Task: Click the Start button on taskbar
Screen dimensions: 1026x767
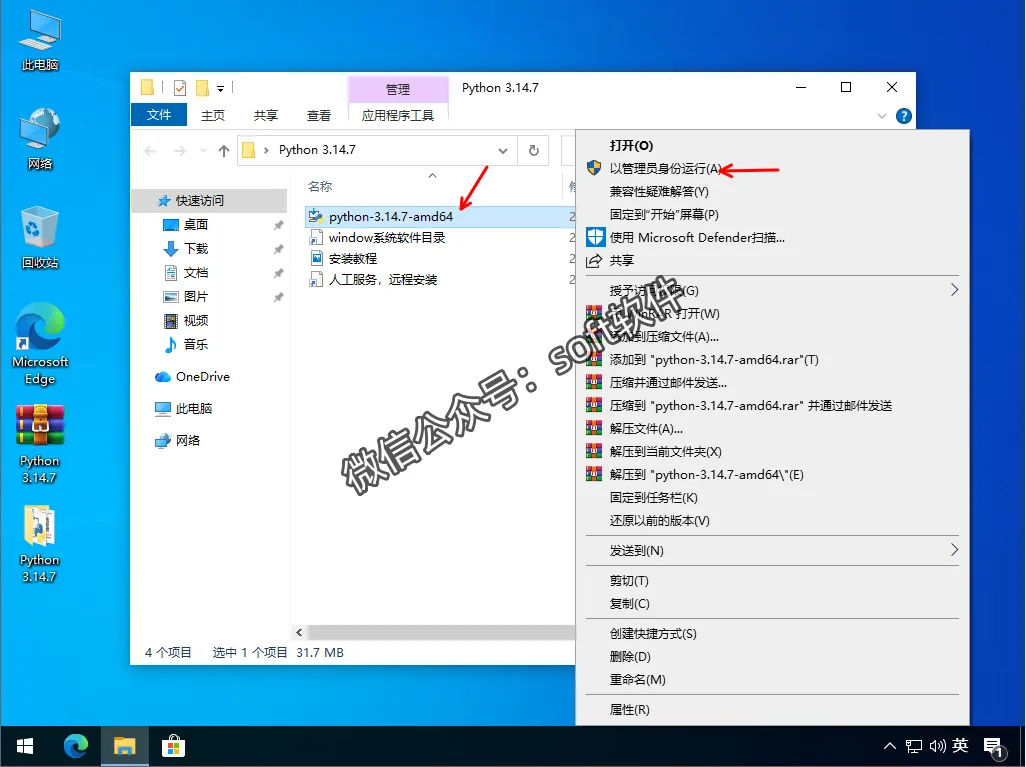Action: click(x=25, y=746)
